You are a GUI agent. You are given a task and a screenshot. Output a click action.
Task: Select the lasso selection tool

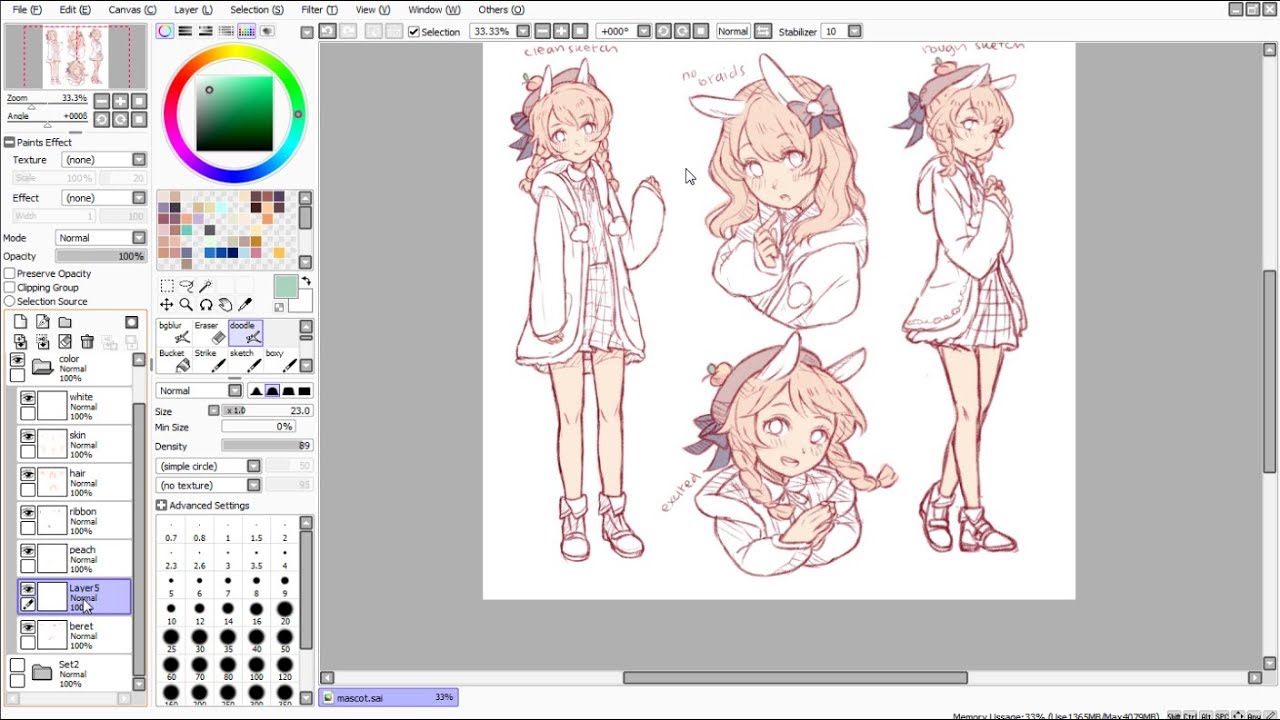point(186,286)
